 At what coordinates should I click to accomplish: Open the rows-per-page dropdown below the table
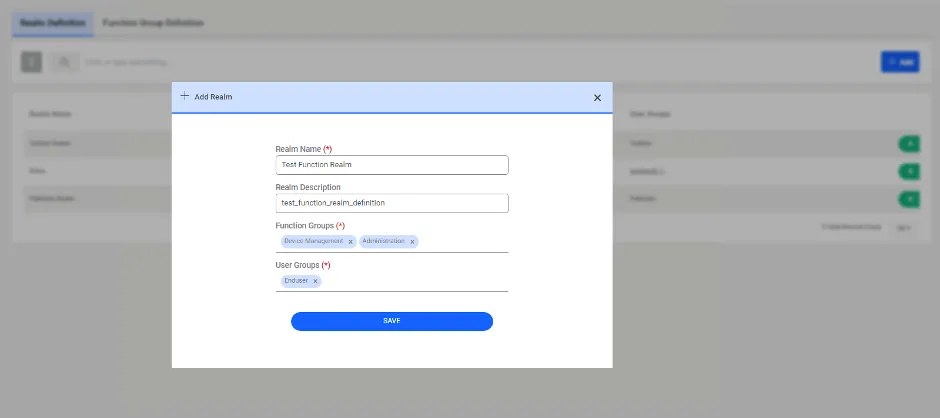903,227
